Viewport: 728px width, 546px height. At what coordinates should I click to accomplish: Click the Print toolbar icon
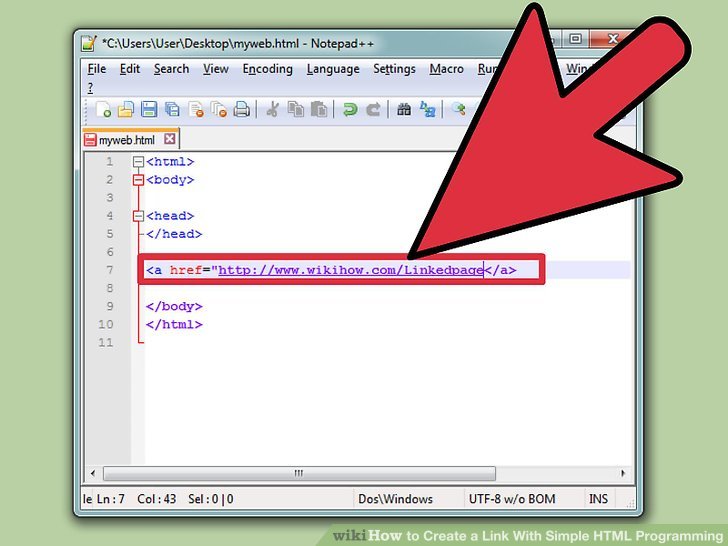coord(241,110)
